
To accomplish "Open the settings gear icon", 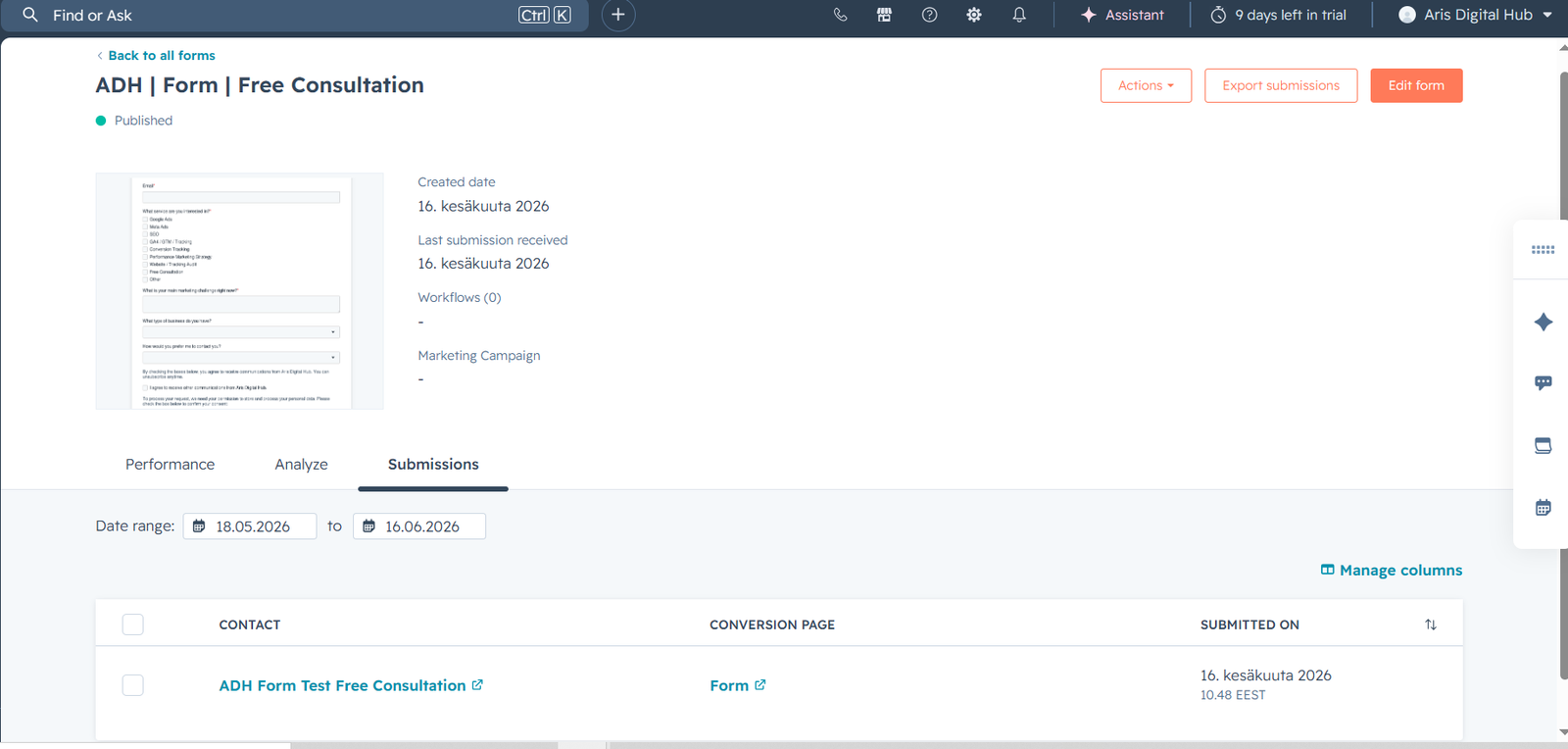I will 974,15.
